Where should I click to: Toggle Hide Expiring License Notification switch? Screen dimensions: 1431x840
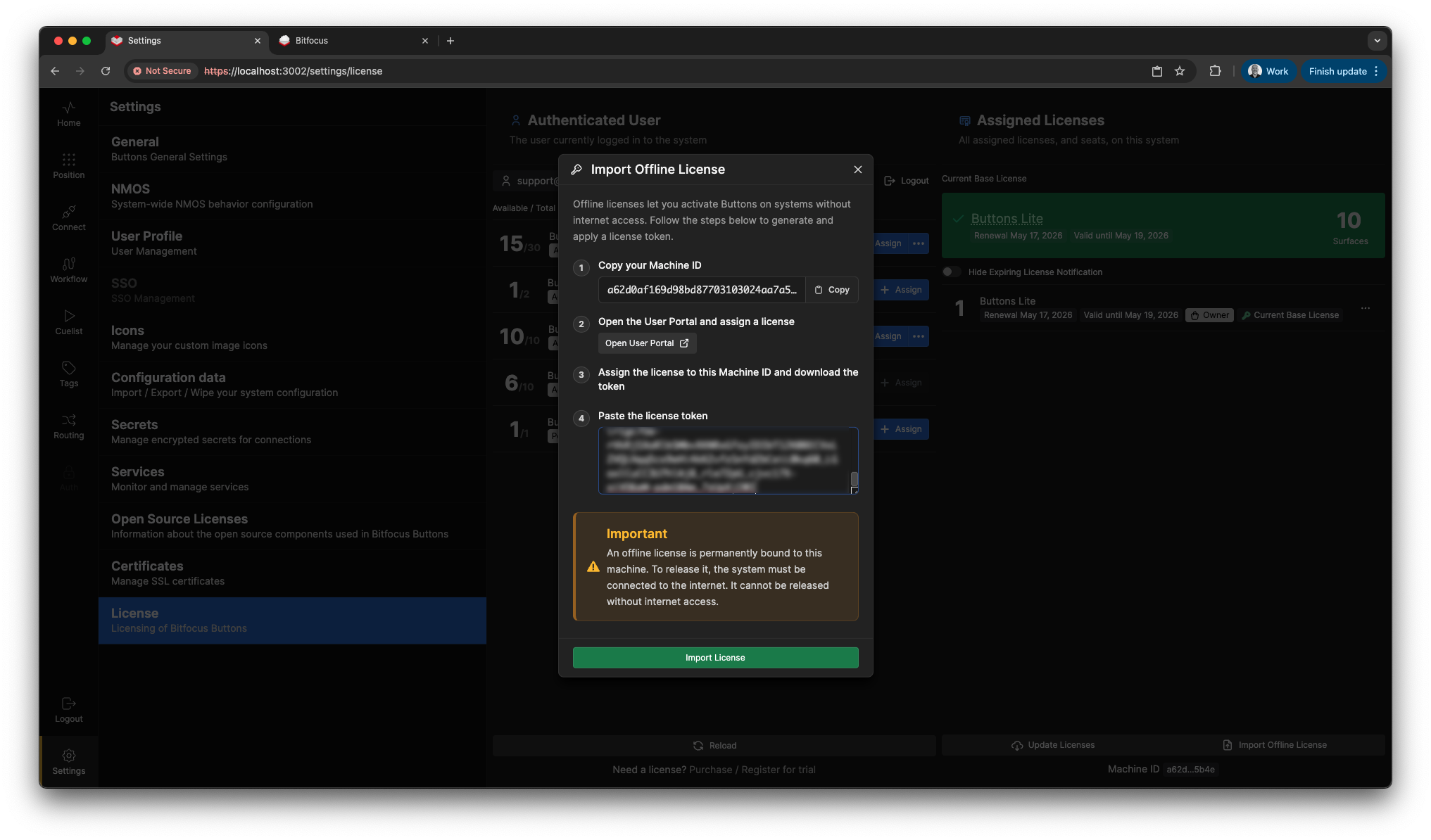point(951,272)
